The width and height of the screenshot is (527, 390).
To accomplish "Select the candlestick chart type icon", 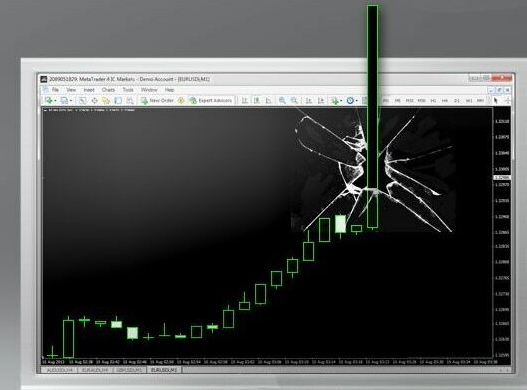I will pyautogui.click(x=256, y=100).
